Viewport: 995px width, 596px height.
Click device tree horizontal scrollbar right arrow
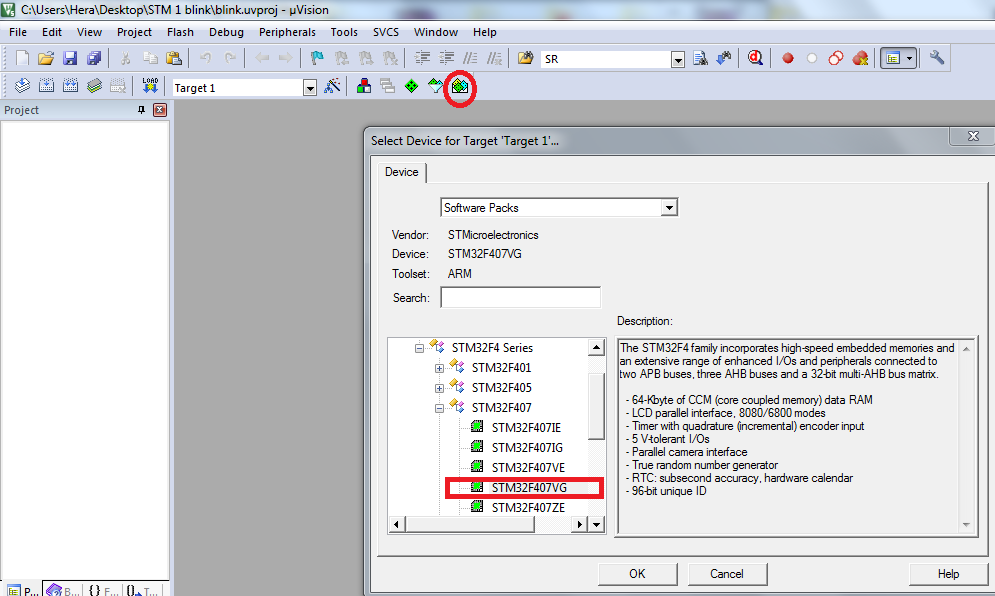[x=579, y=524]
